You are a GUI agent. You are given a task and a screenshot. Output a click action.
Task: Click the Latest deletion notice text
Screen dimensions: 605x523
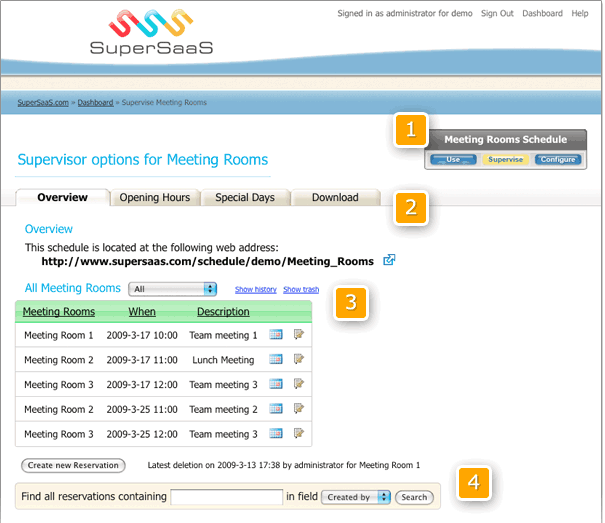tap(284, 465)
